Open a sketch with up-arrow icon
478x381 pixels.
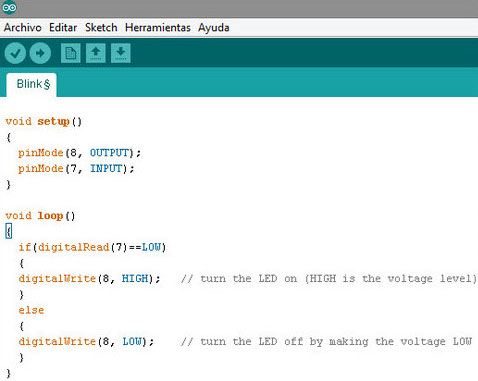tap(96, 53)
